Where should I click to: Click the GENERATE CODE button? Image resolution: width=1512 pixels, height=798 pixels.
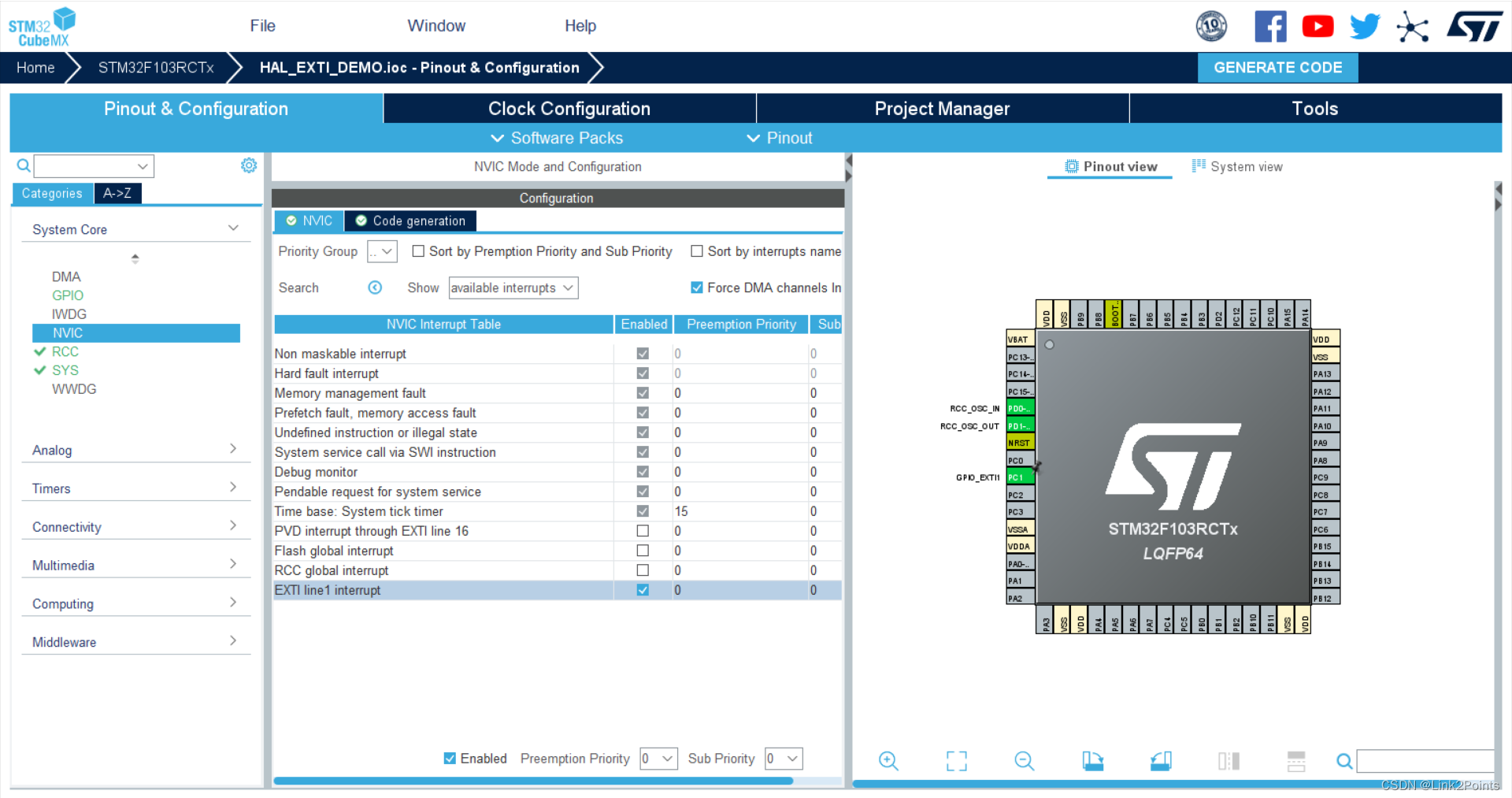1278,68
